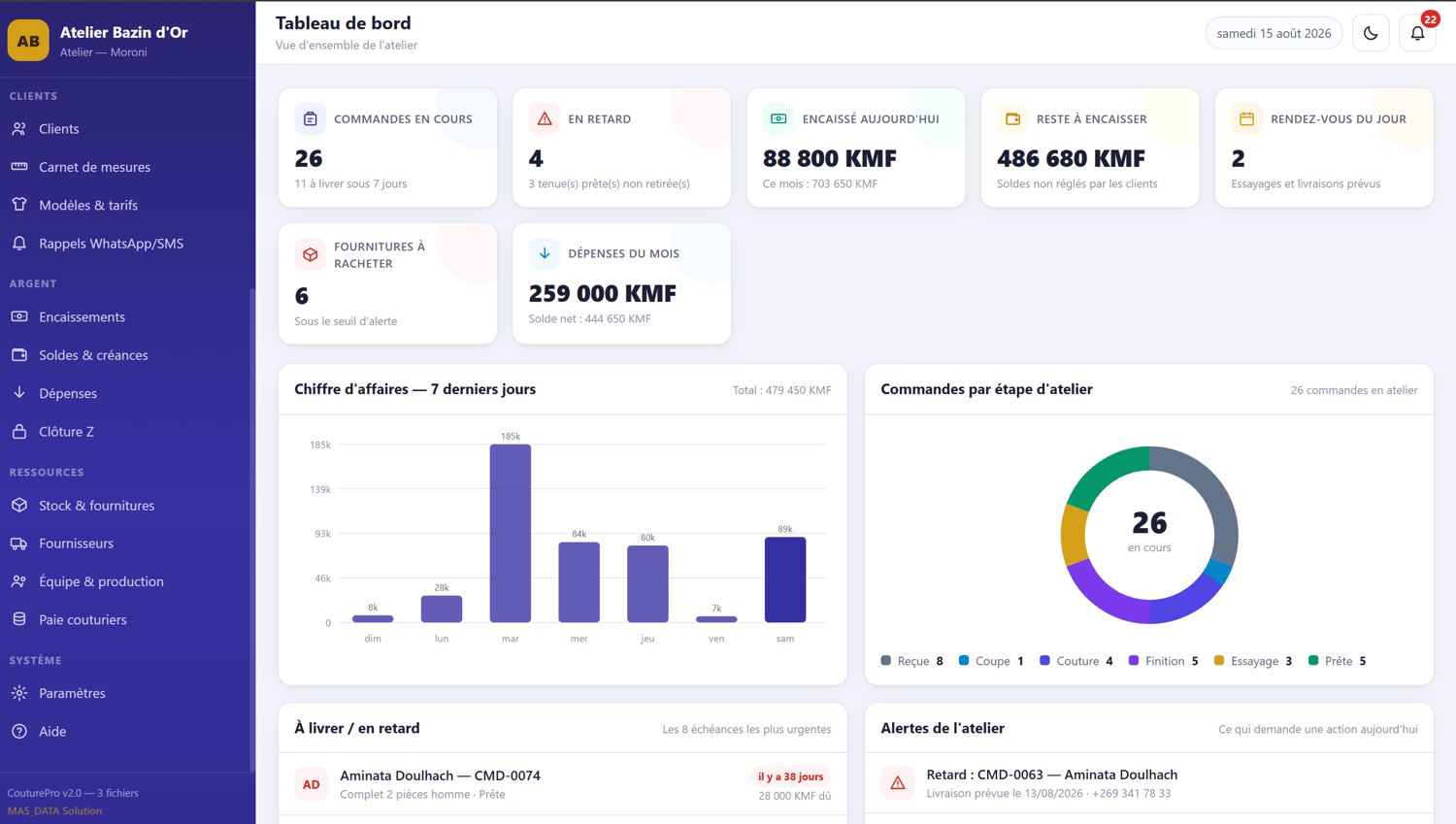The height and width of the screenshot is (824, 1456).
Task: Click the tallest bar for mardi
Action: [511, 533]
